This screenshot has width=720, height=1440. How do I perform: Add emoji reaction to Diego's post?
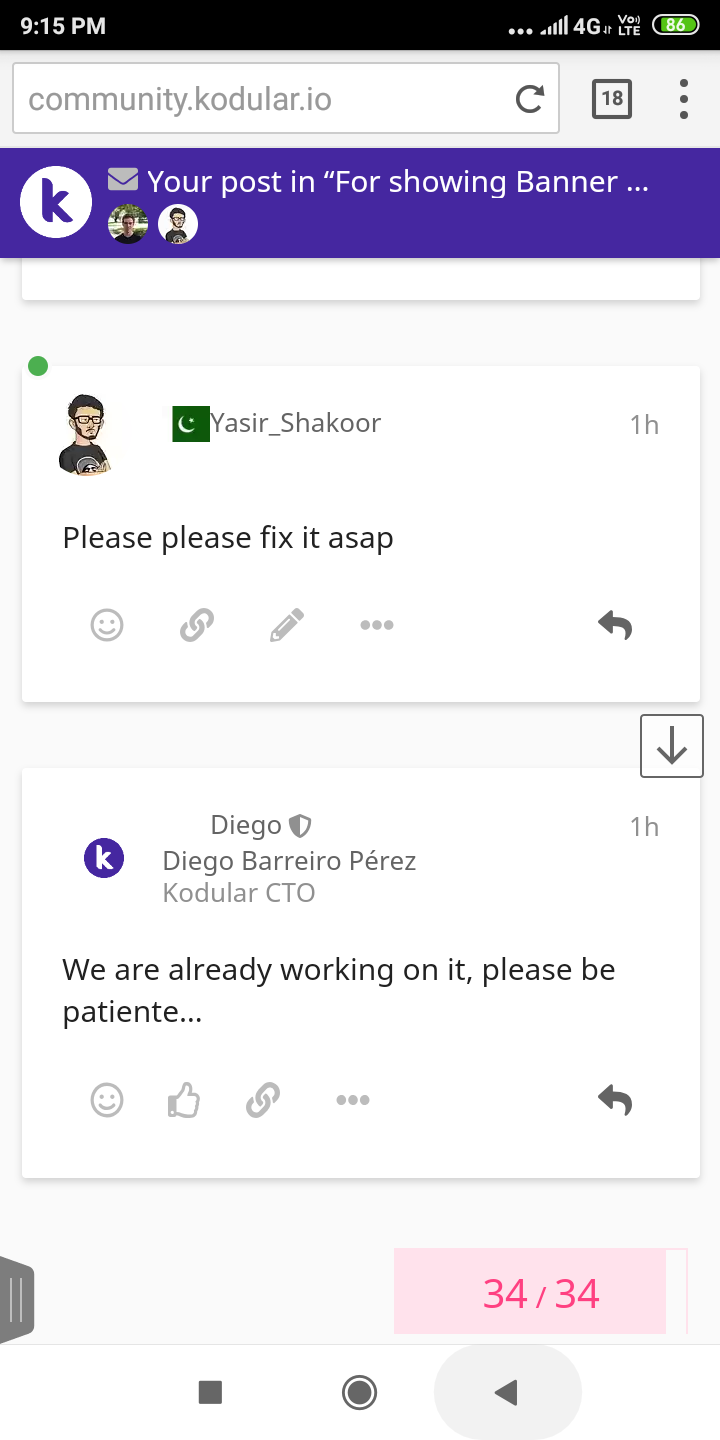coord(107,1101)
